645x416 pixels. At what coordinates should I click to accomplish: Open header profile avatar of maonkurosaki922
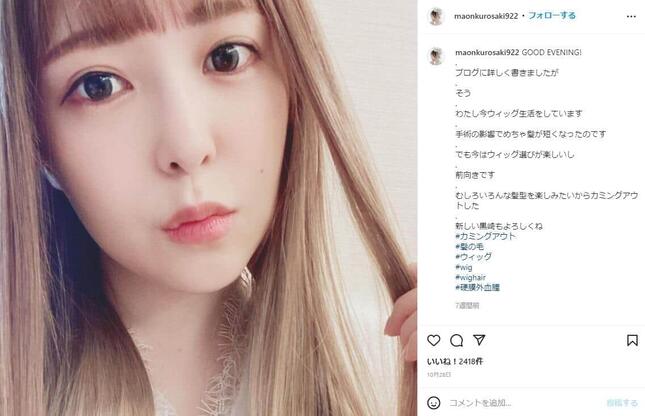[436, 16]
